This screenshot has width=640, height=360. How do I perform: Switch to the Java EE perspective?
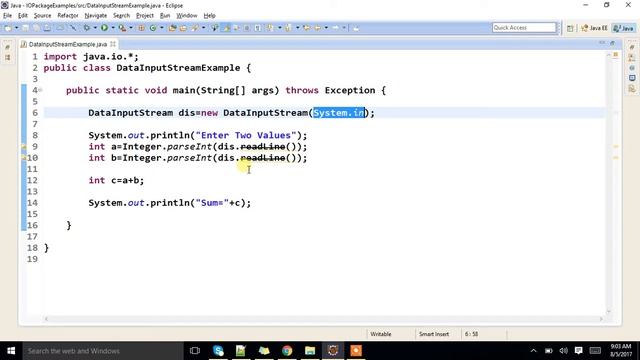pos(594,28)
